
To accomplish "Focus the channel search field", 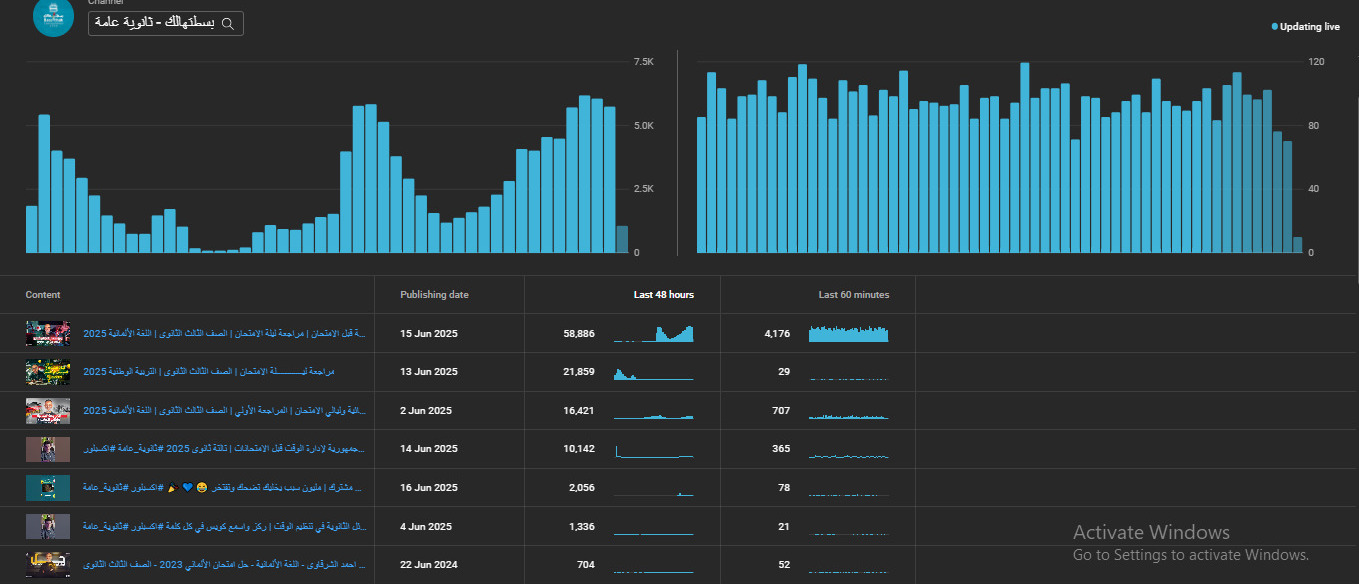I will click(x=166, y=23).
